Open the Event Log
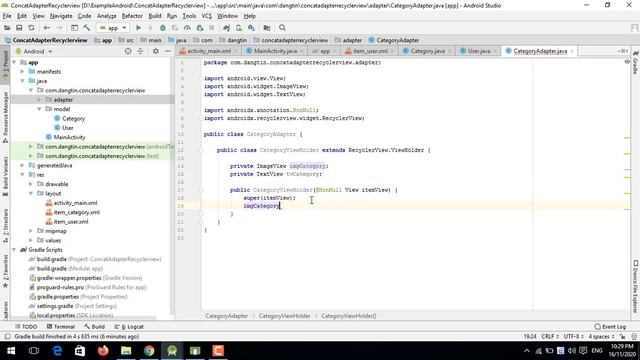Viewport: 640px width, 360px height. coord(610,327)
